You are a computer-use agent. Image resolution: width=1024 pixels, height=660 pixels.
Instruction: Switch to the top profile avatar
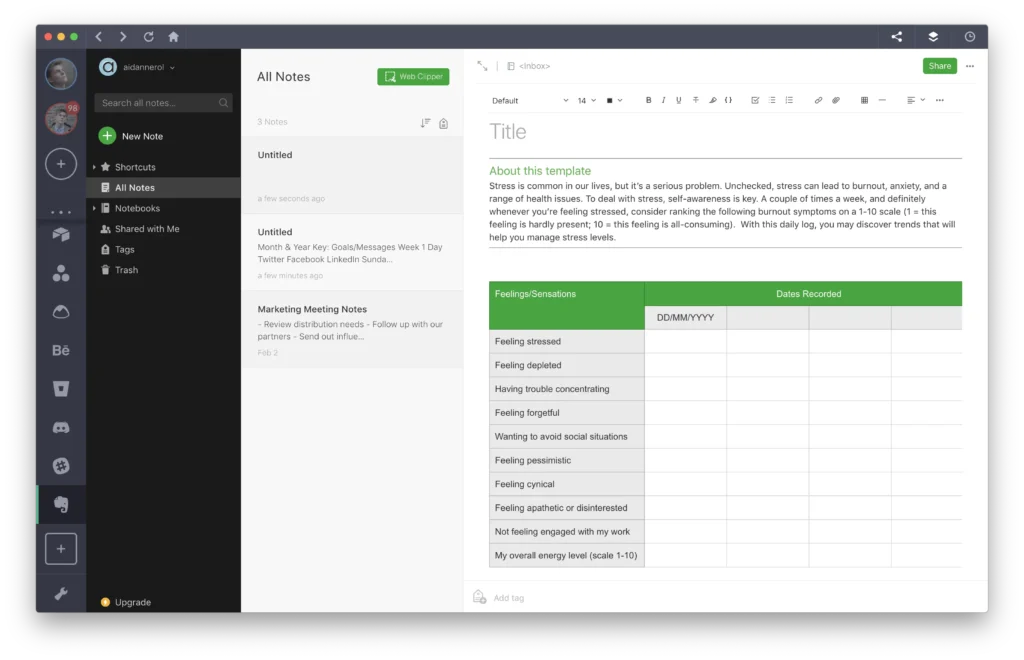click(x=61, y=74)
